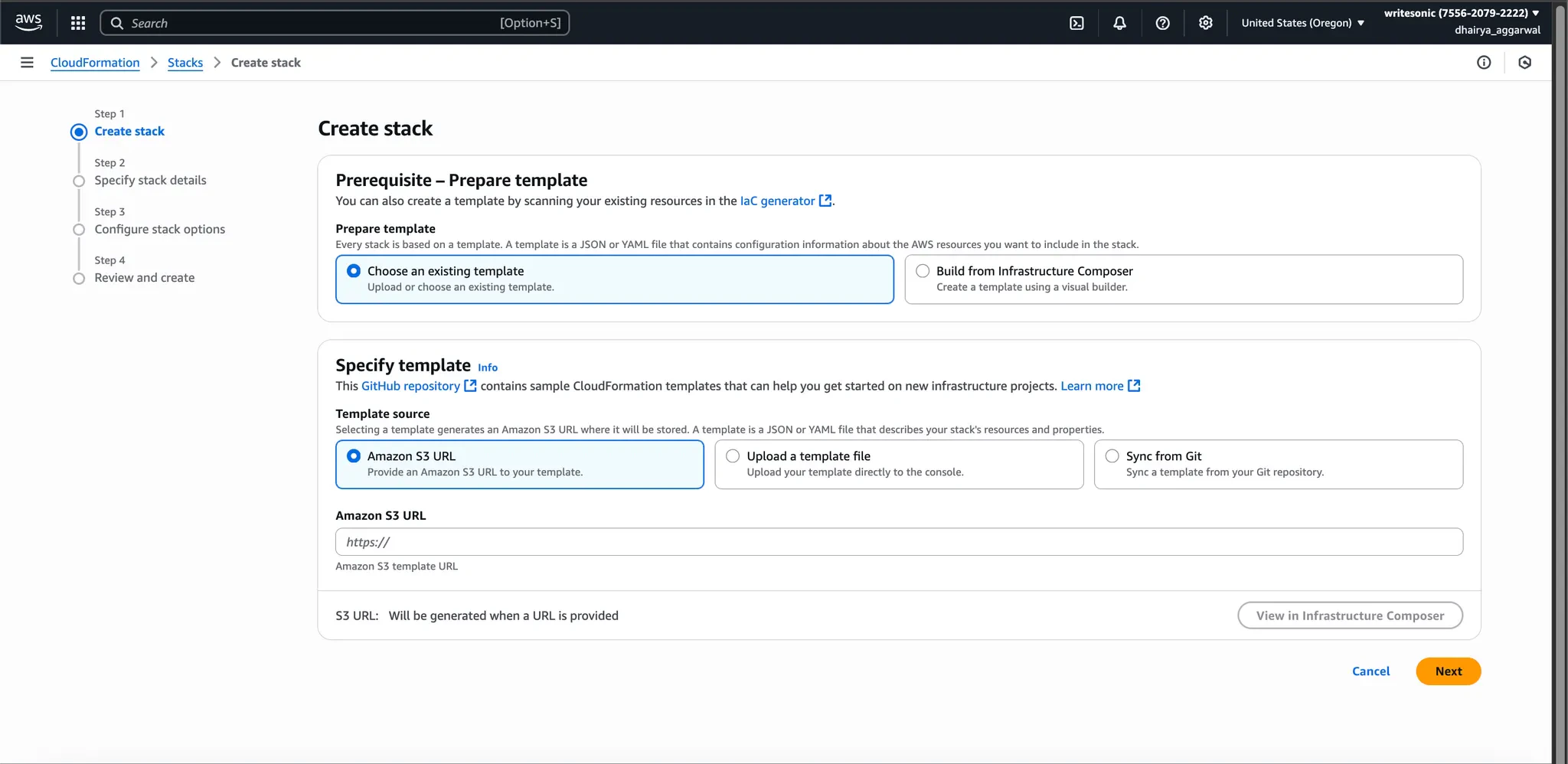
Task: Launch the CloudShell terminal icon
Action: 1076,23
